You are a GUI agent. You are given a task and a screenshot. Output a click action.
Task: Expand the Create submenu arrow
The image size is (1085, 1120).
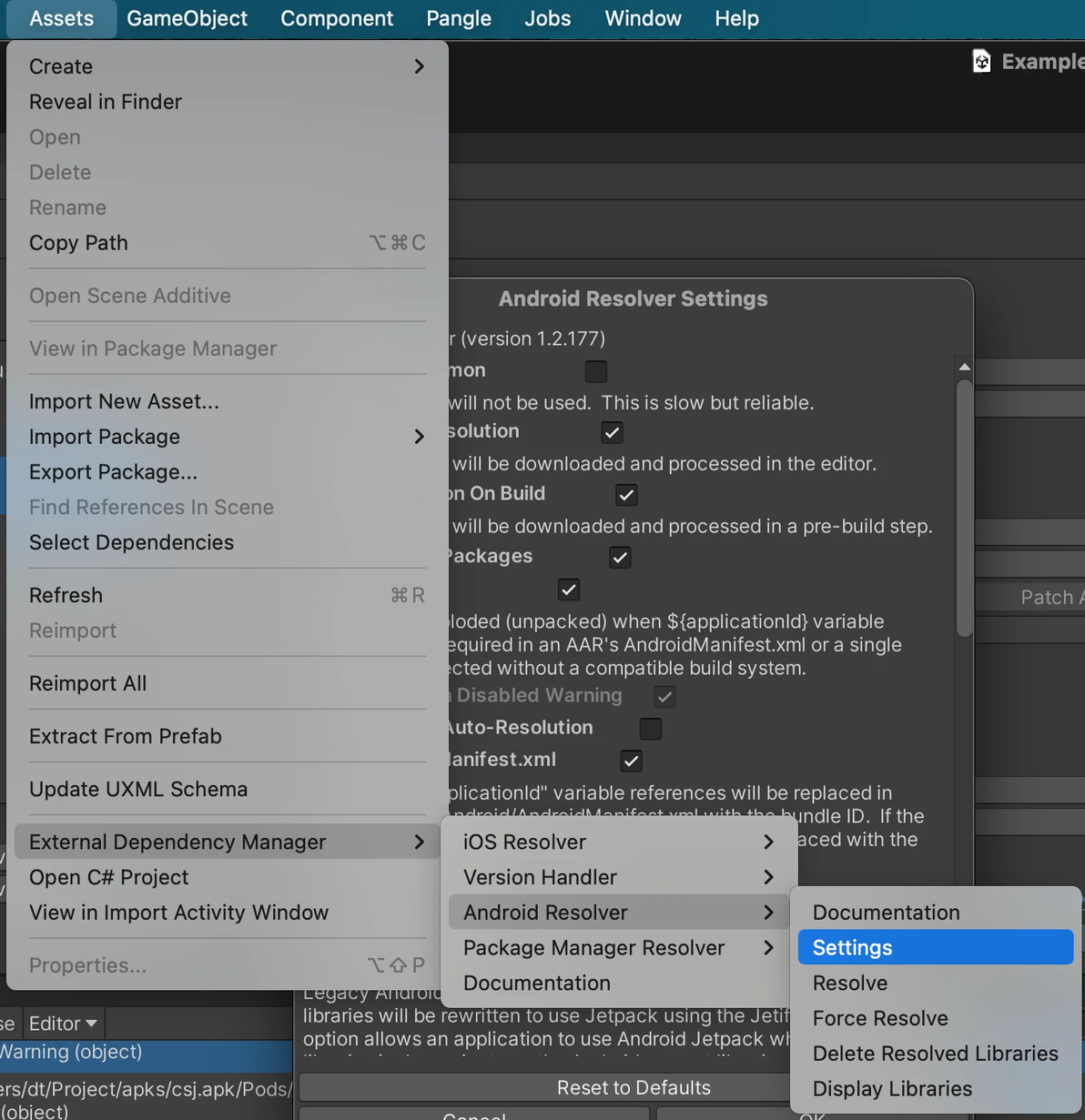419,66
